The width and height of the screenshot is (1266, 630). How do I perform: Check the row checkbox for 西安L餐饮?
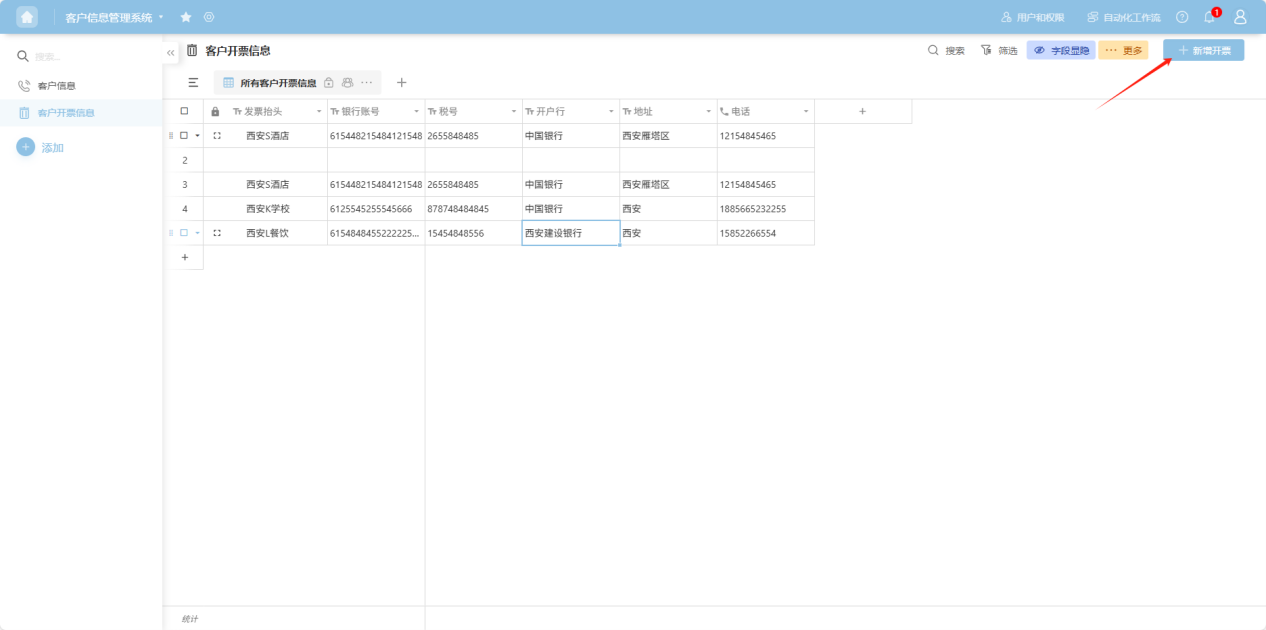coord(186,233)
